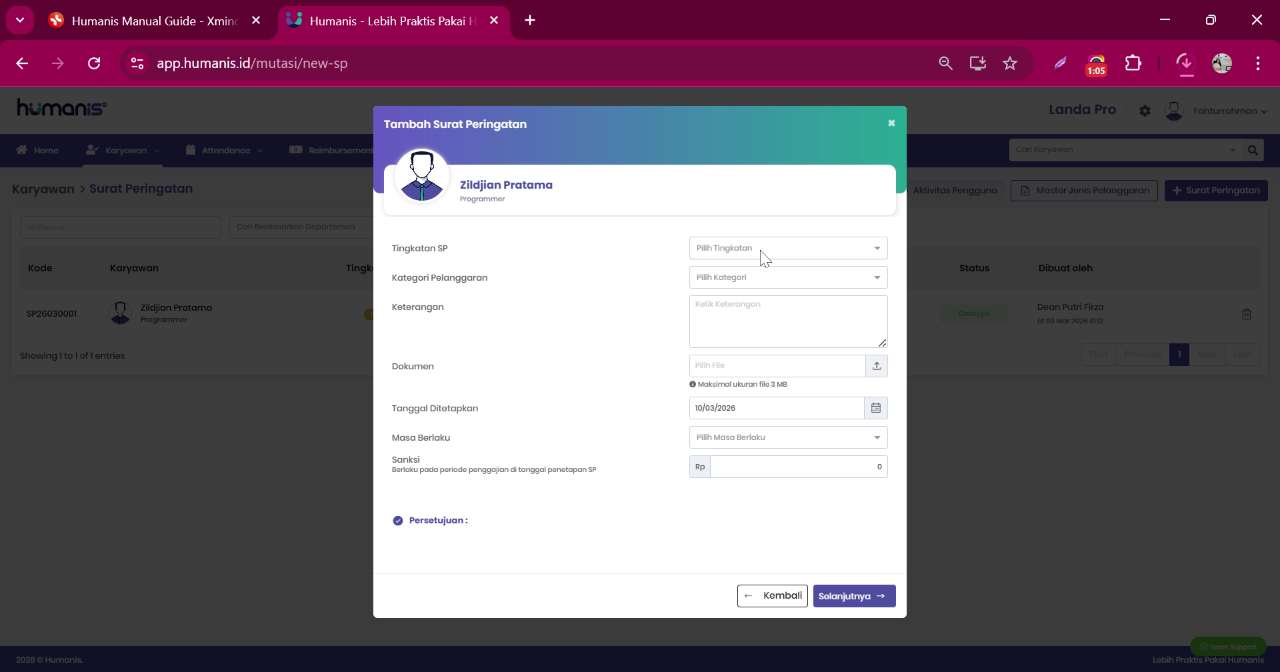Click the site information icon
Image resolution: width=1280 pixels, height=672 pixels.
[x=138, y=63]
